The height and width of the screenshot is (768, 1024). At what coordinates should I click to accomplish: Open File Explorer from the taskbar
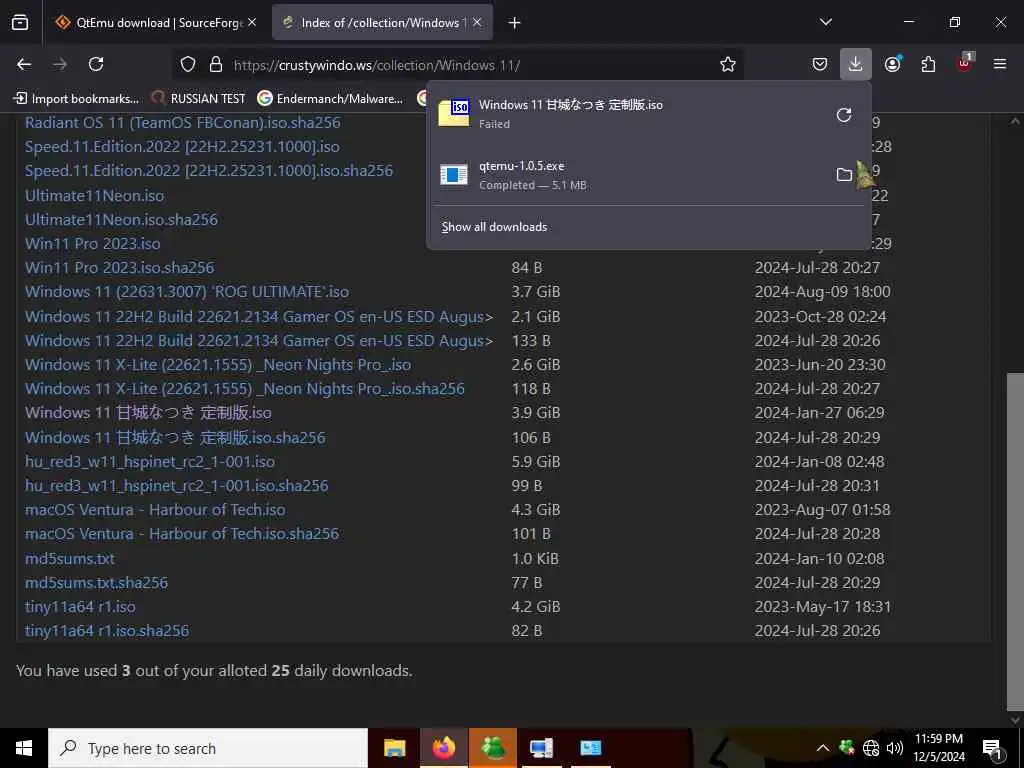[x=394, y=748]
